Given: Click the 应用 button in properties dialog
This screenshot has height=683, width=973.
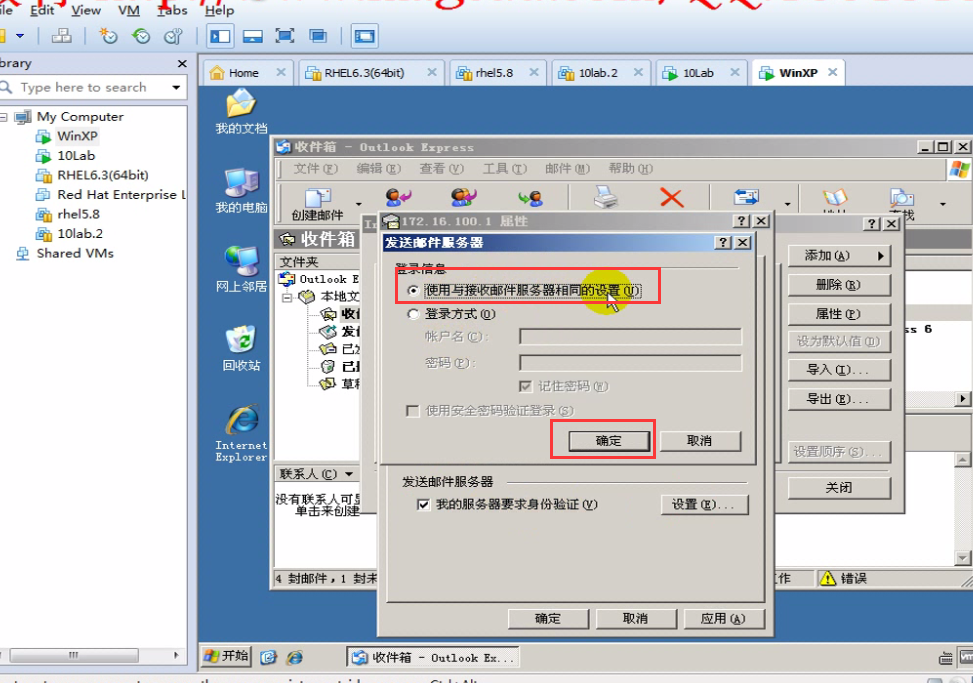Looking at the screenshot, I should point(724,618).
